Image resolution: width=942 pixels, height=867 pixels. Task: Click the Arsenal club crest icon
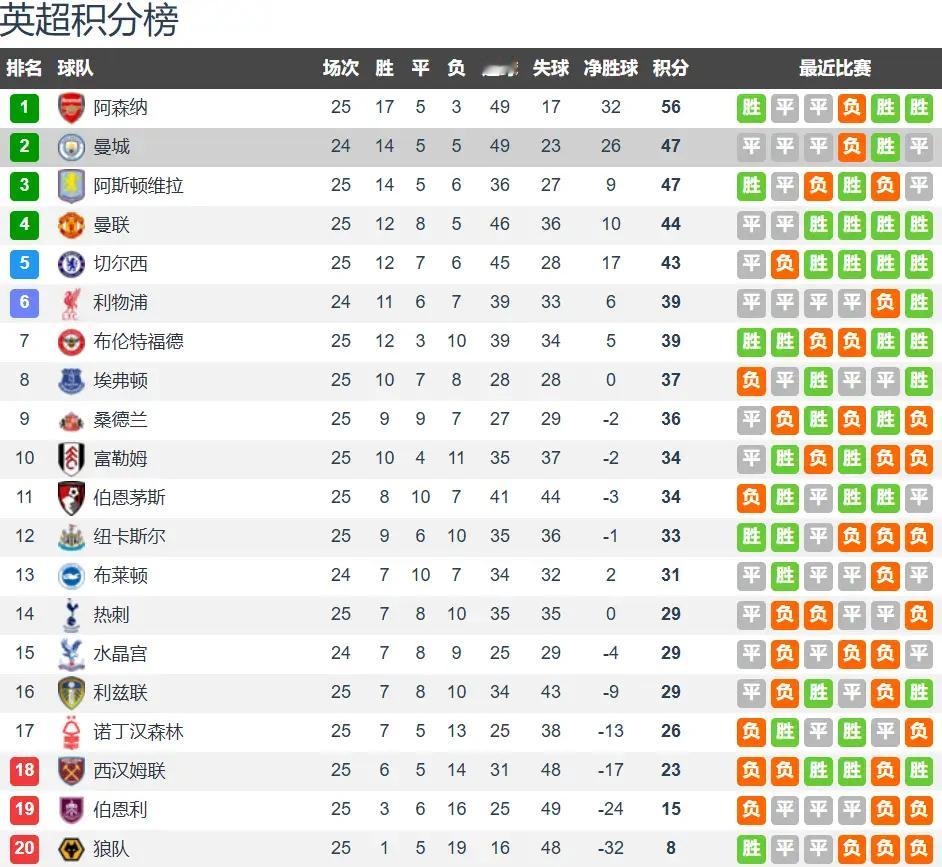point(71,108)
